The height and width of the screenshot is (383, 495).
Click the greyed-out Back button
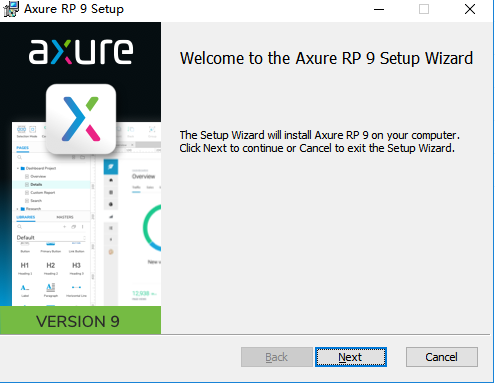(x=277, y=357)
